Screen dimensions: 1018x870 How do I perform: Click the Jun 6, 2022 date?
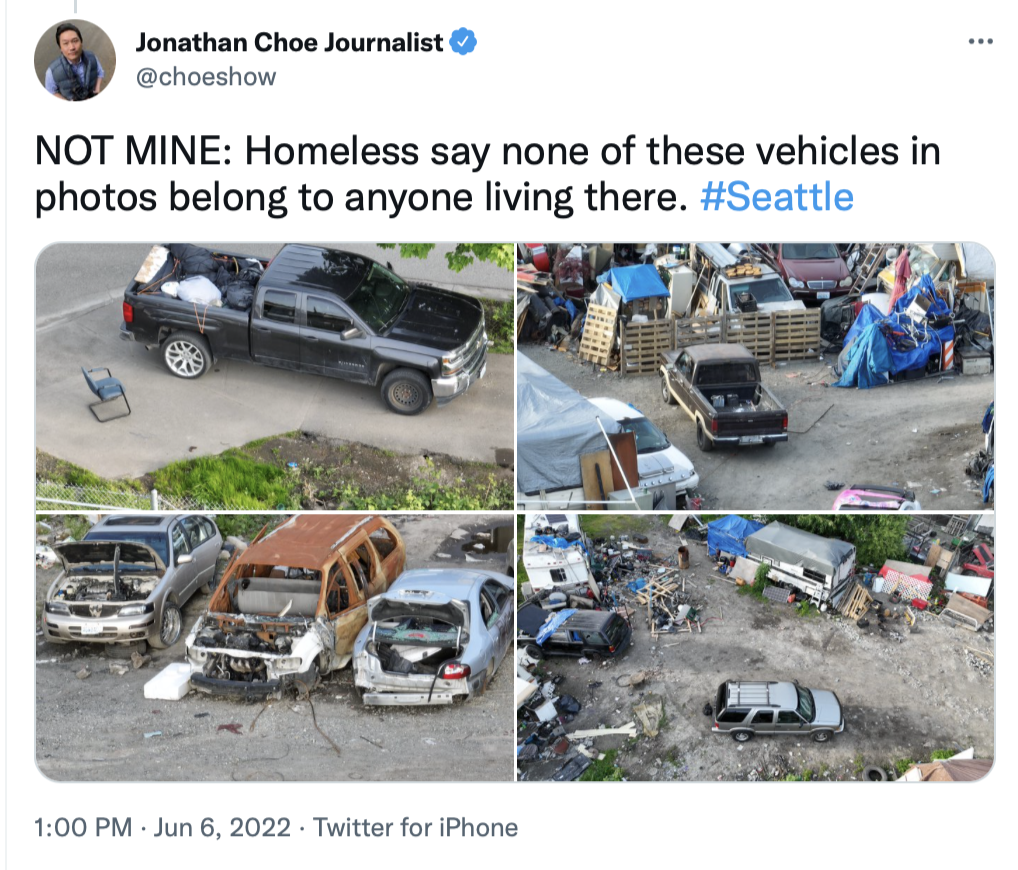click(222, 828)
